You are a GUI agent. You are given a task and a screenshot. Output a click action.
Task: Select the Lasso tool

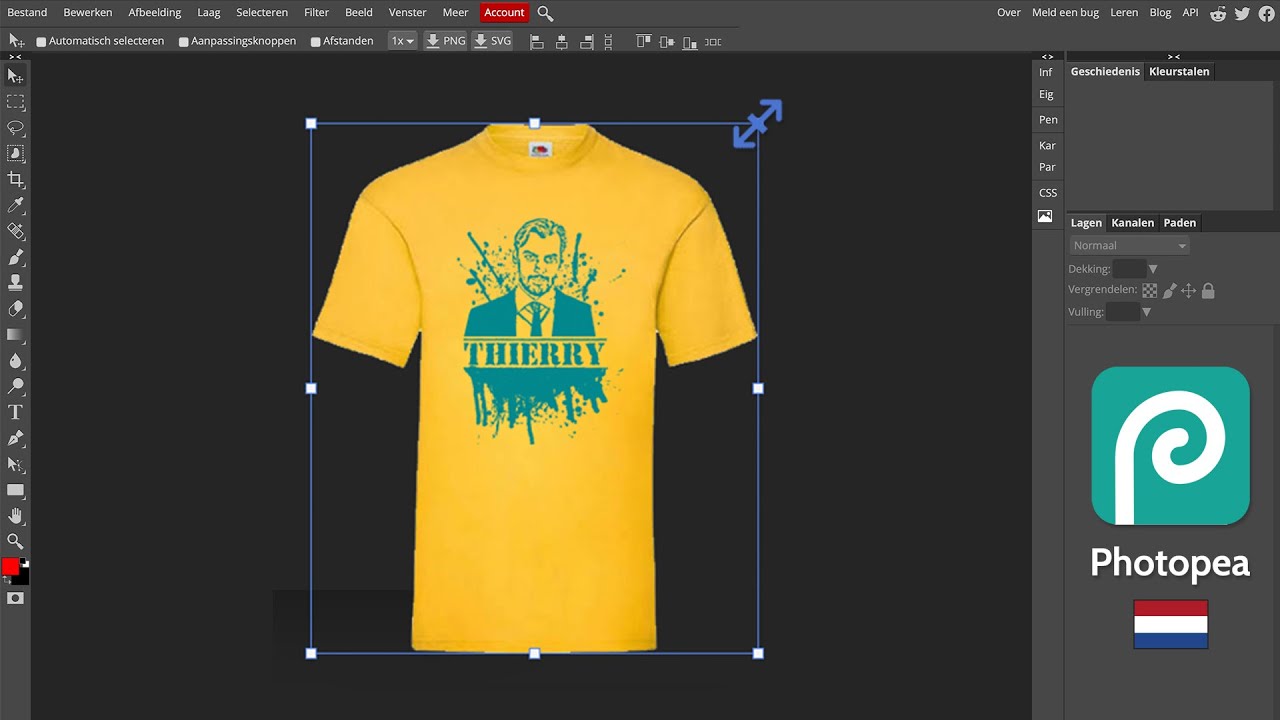coord(15,128)
